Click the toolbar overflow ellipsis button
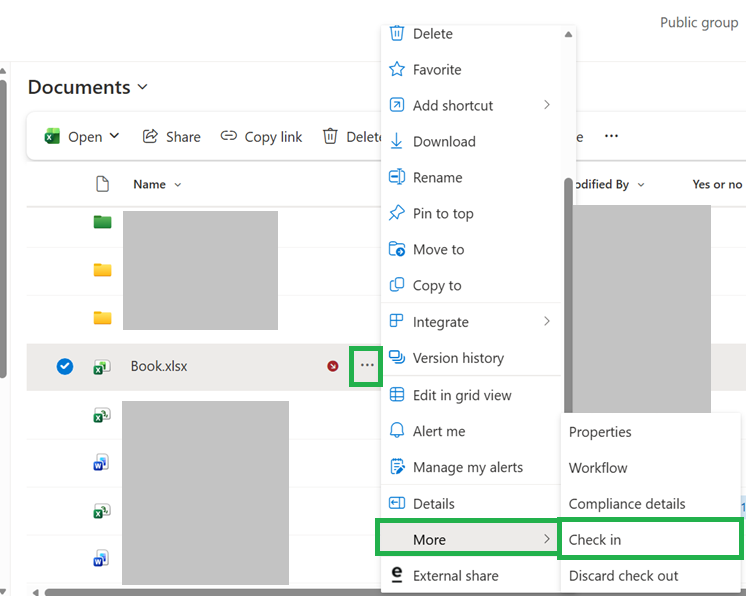 tap(611, 136)
